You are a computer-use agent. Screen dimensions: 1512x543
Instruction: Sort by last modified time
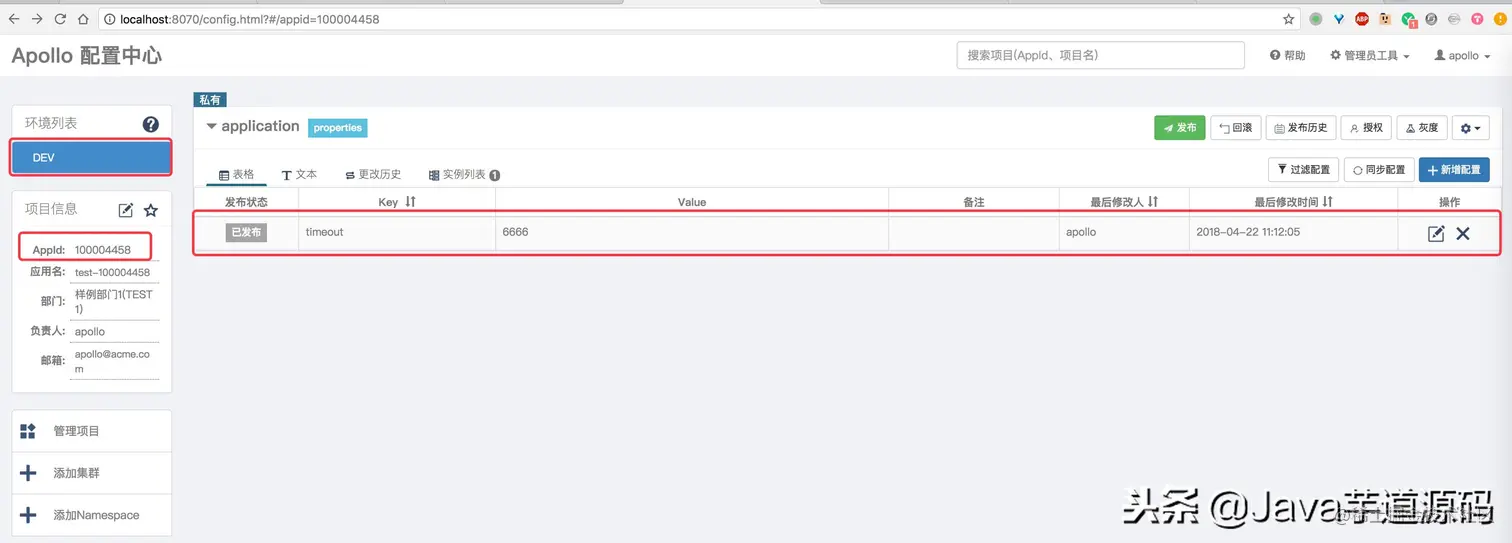(1327, 202)
